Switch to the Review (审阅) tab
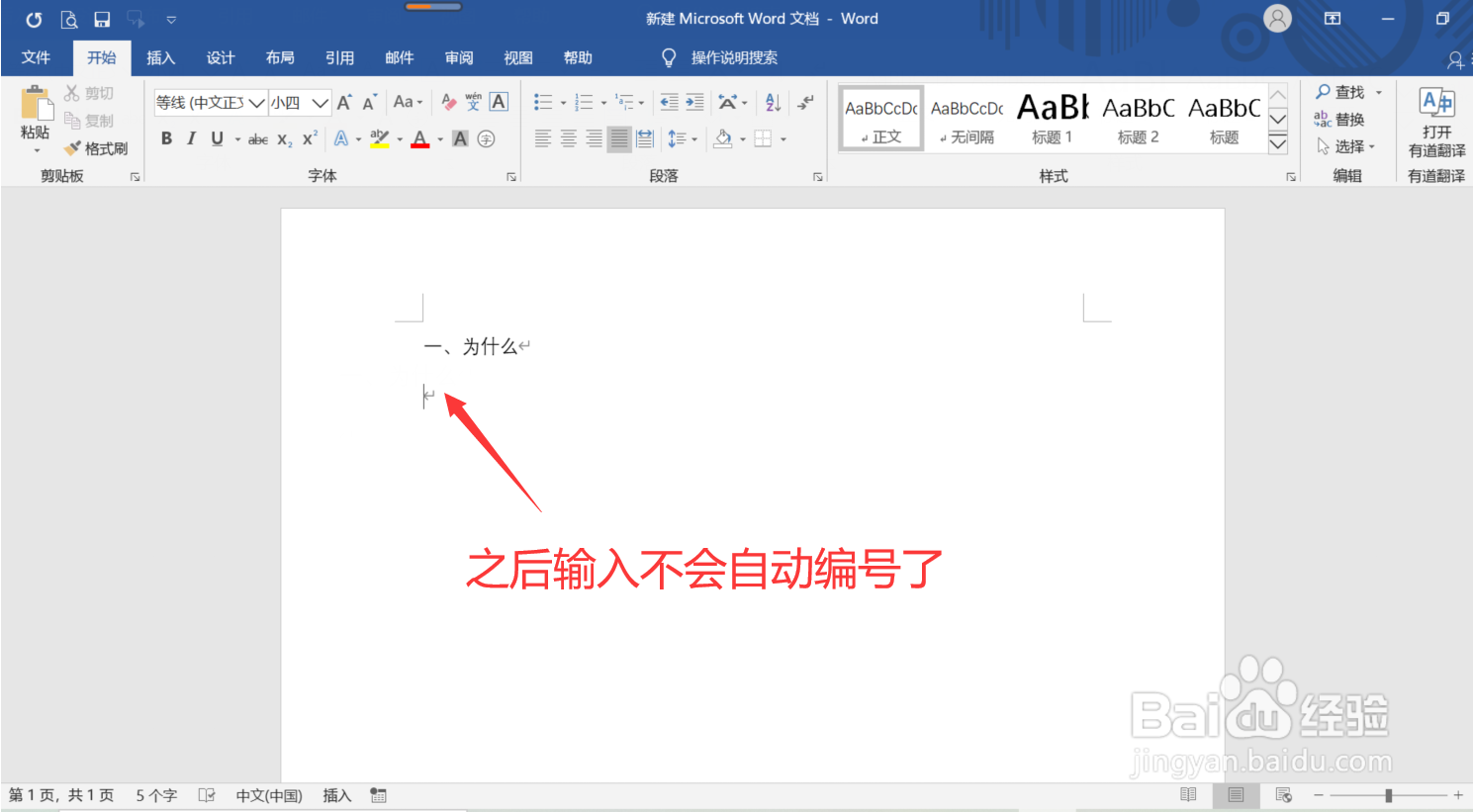Screen dimensions: 1473x812 coord(459,57)
